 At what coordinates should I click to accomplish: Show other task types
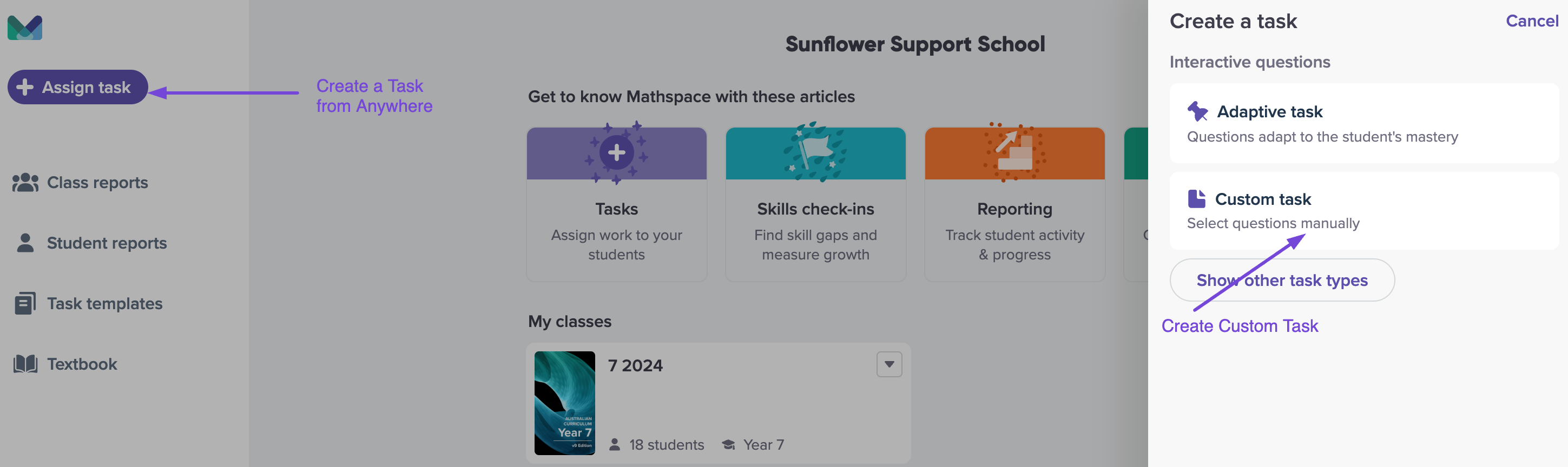point(1282,280)
